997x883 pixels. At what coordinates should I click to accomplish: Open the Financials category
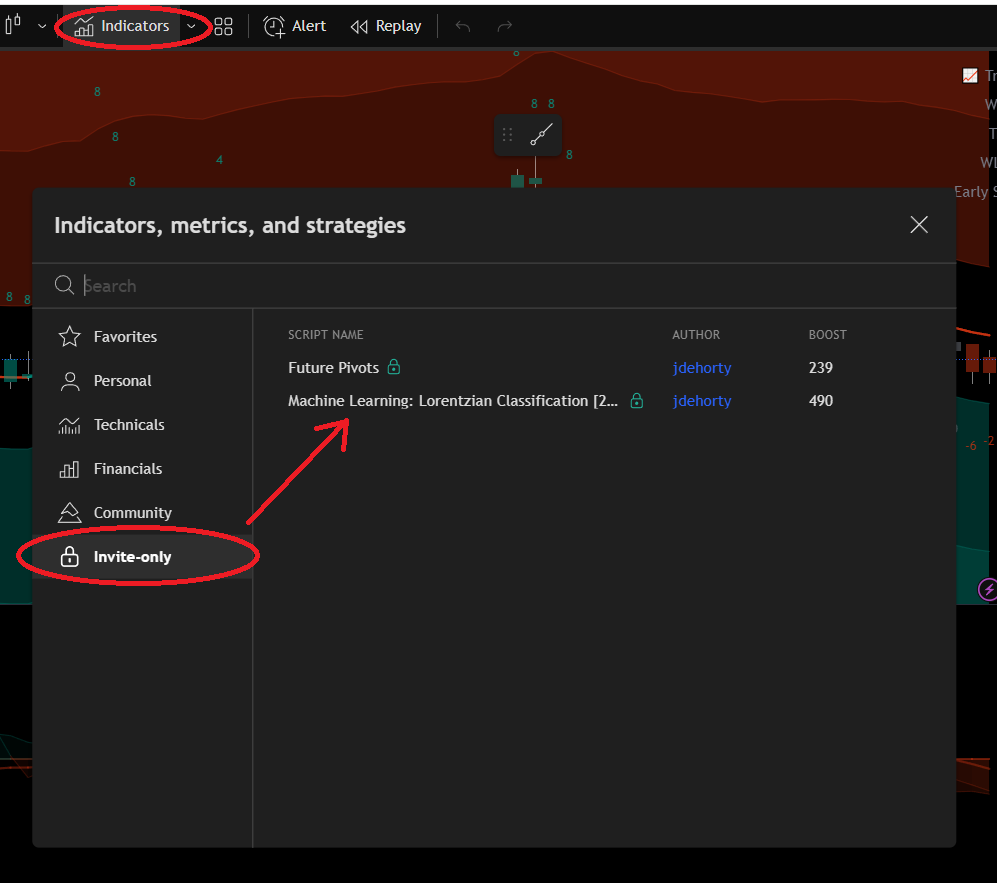(127, 469)
